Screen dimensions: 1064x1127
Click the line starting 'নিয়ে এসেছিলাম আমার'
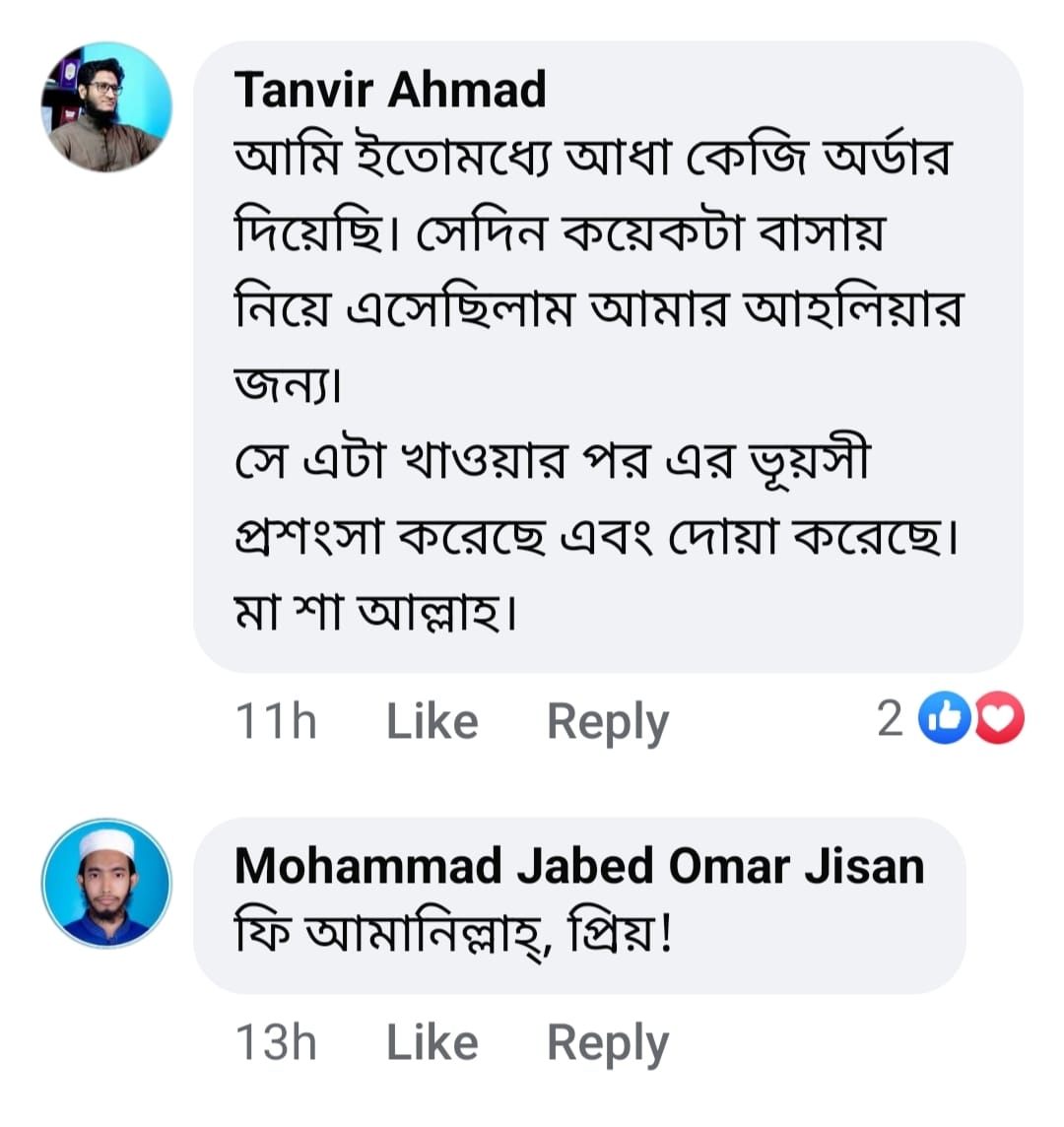(x=598, y=309)
